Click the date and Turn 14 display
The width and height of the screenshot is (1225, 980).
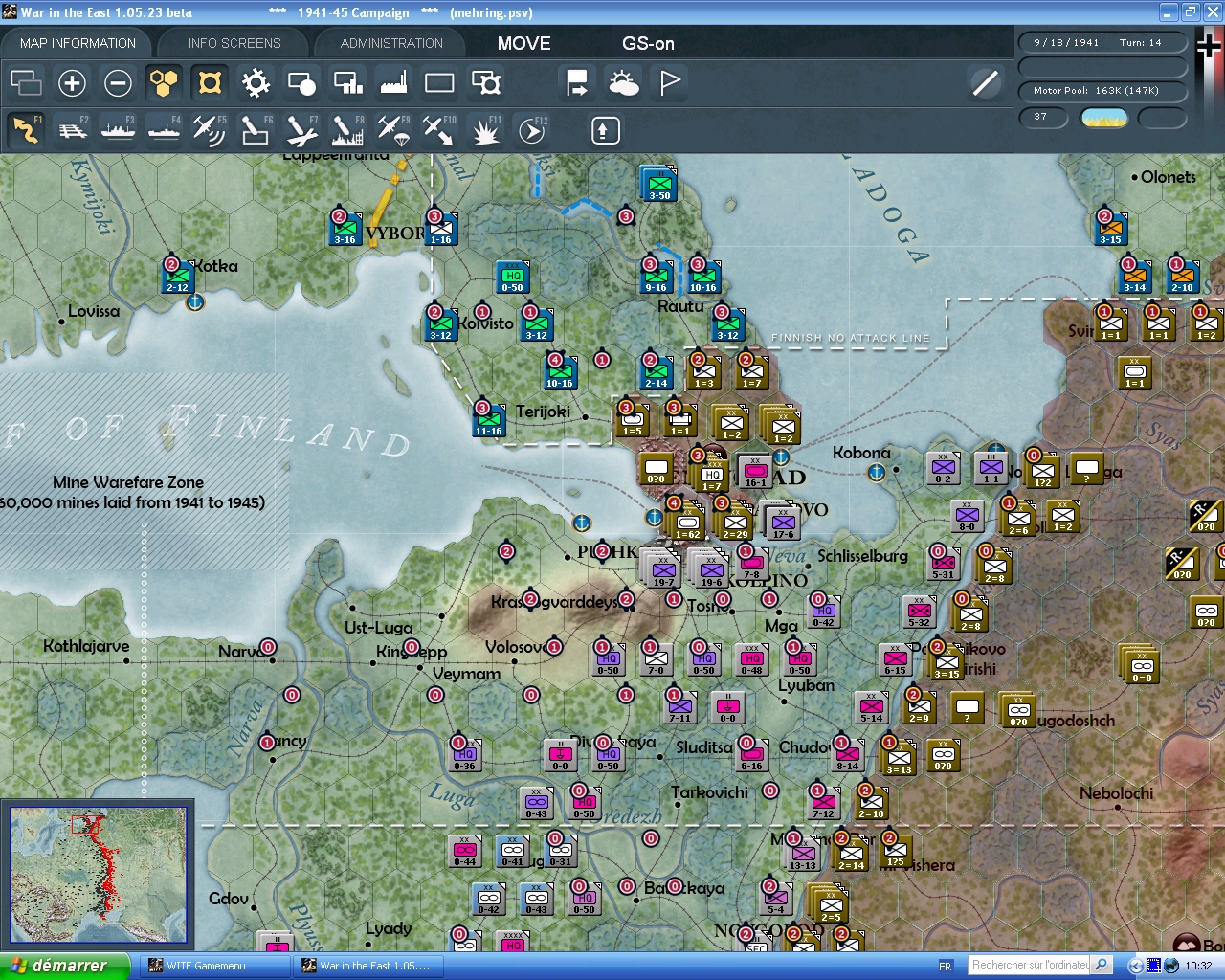(x=1102, y=43)
